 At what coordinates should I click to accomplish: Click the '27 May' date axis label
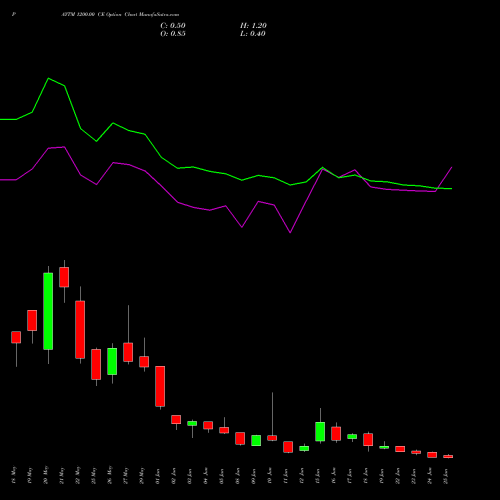(126, 475)
